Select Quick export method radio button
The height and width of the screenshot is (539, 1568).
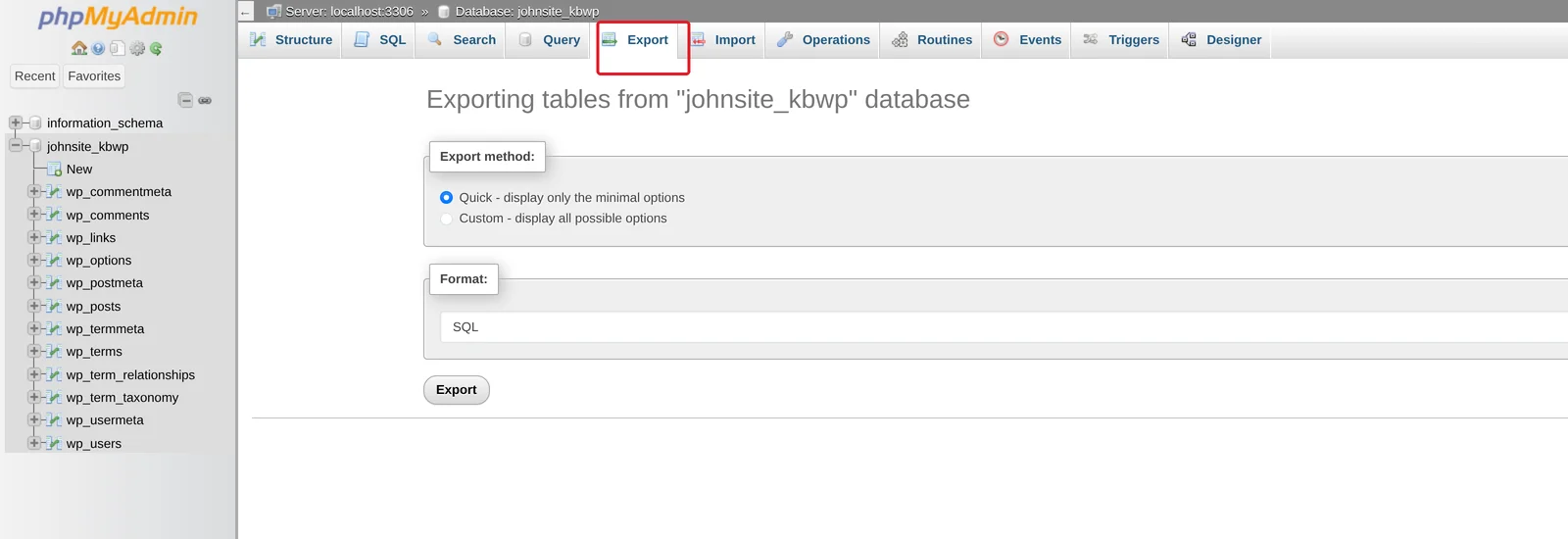tap(446, 197)
